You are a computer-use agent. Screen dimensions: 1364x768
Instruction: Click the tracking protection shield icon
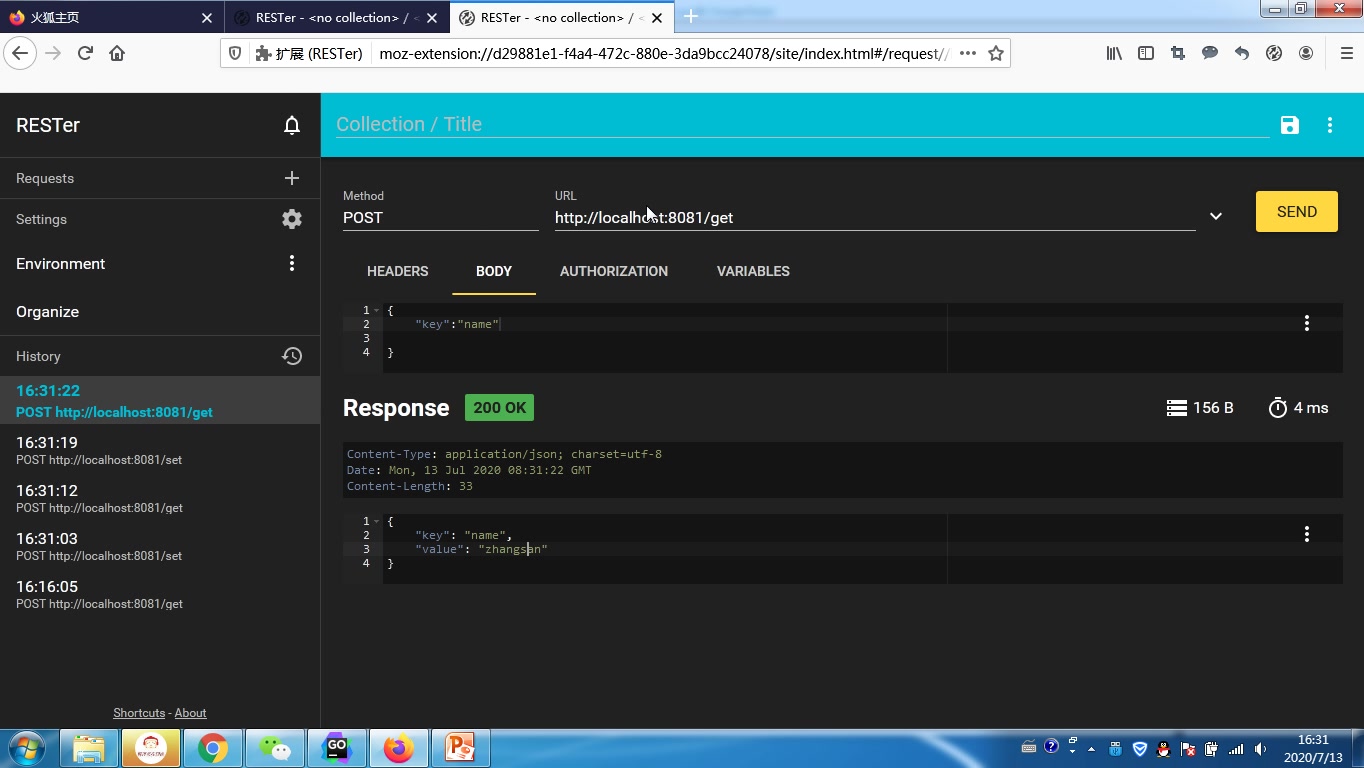coord(235,53)
